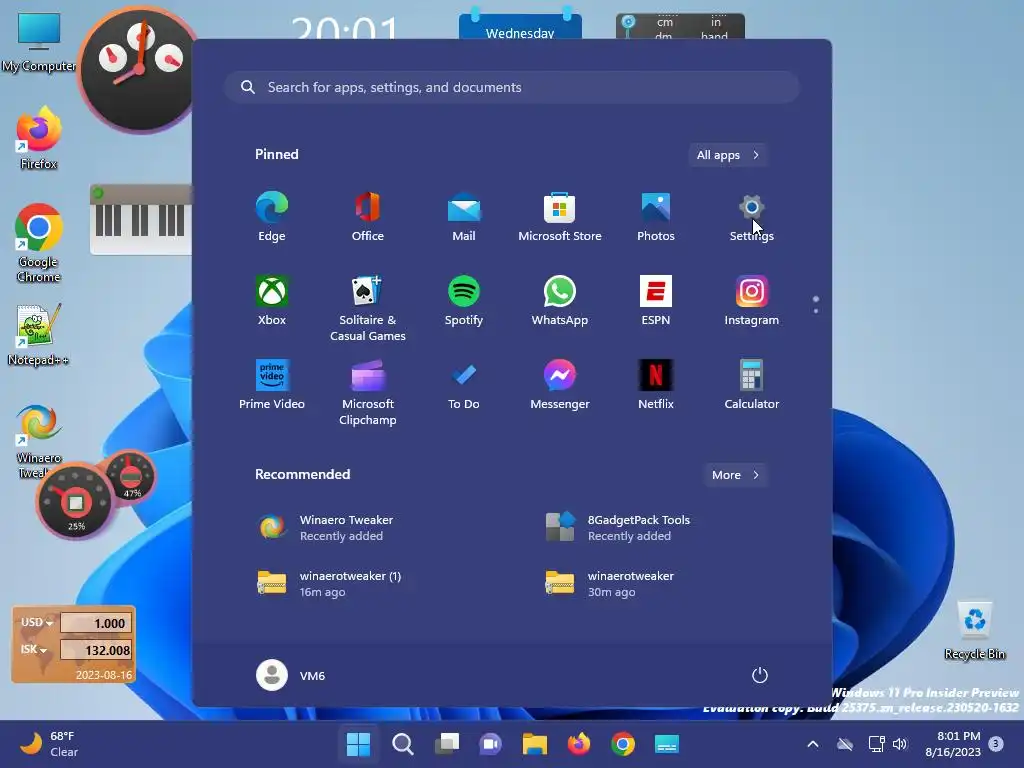
Task: Open ISK currency dropdown in gadget
Action: pos(33,649)
